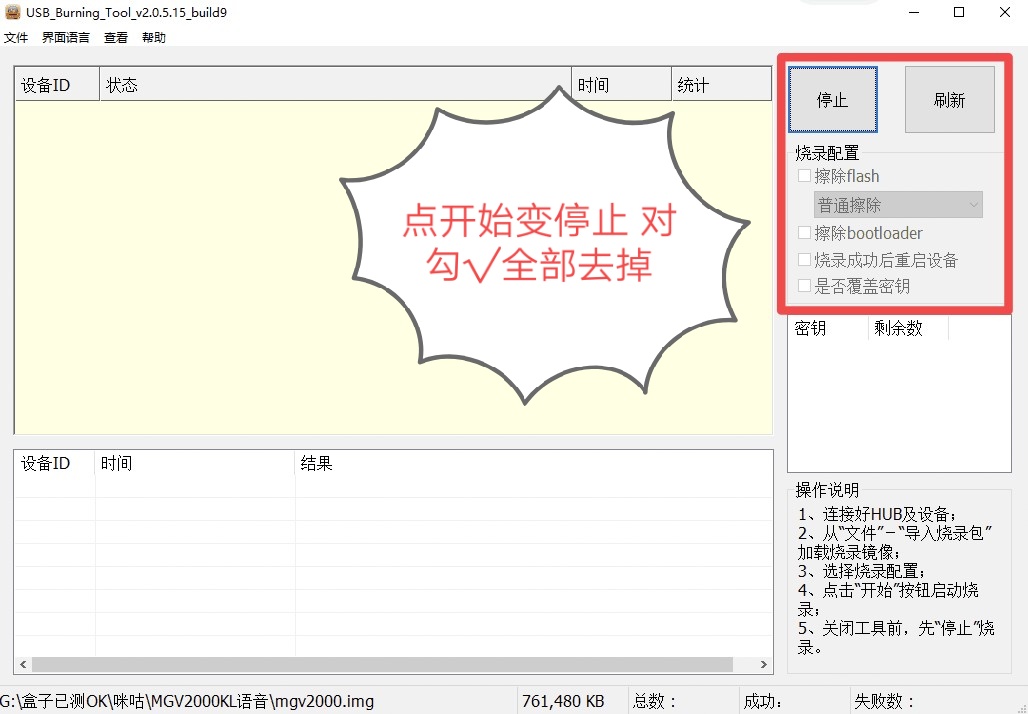
Task: Click the horizontal scrollbar right arrow
Action: point(764,663)
